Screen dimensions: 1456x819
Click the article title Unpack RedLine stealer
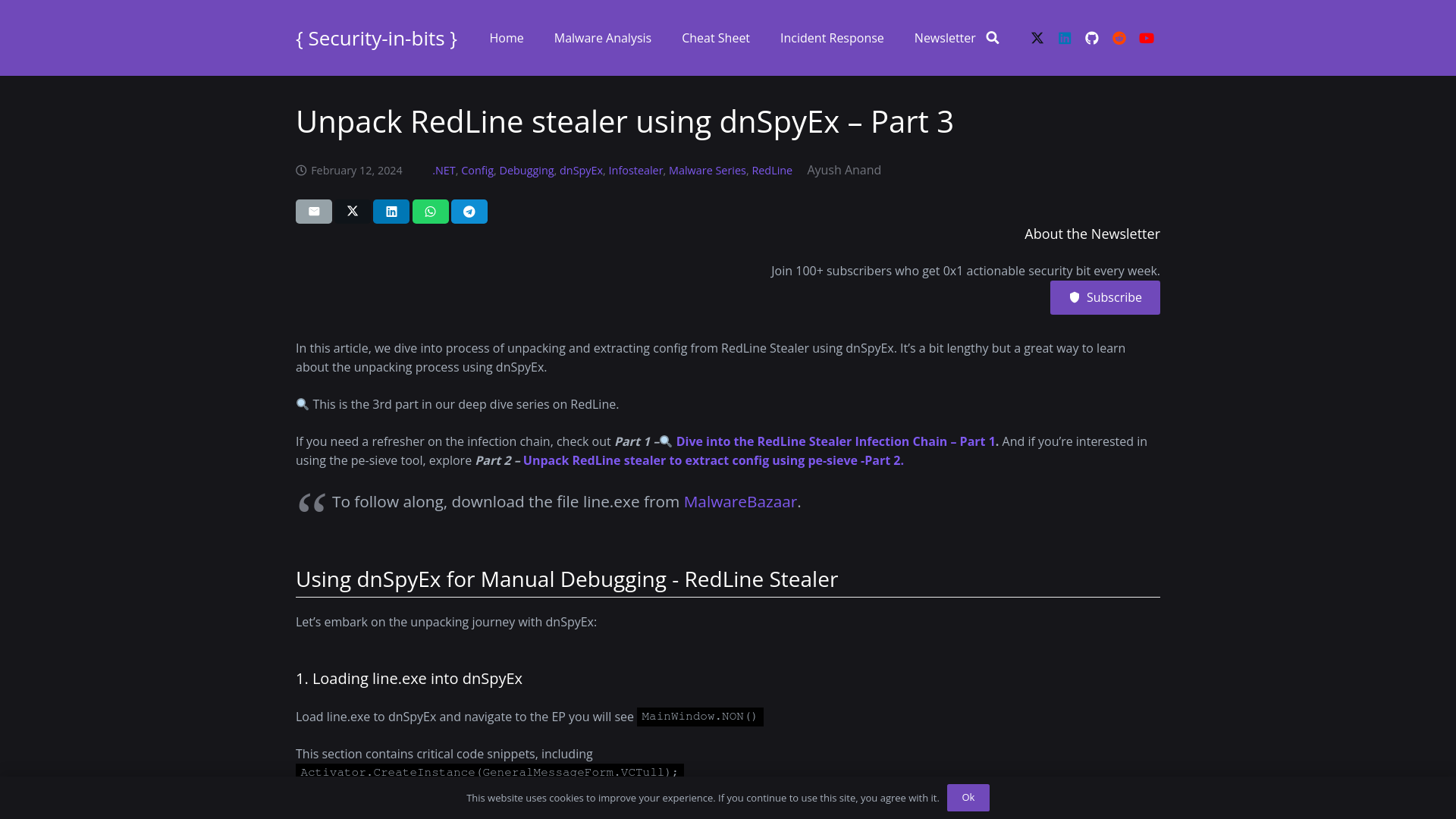tap(625, 121)
